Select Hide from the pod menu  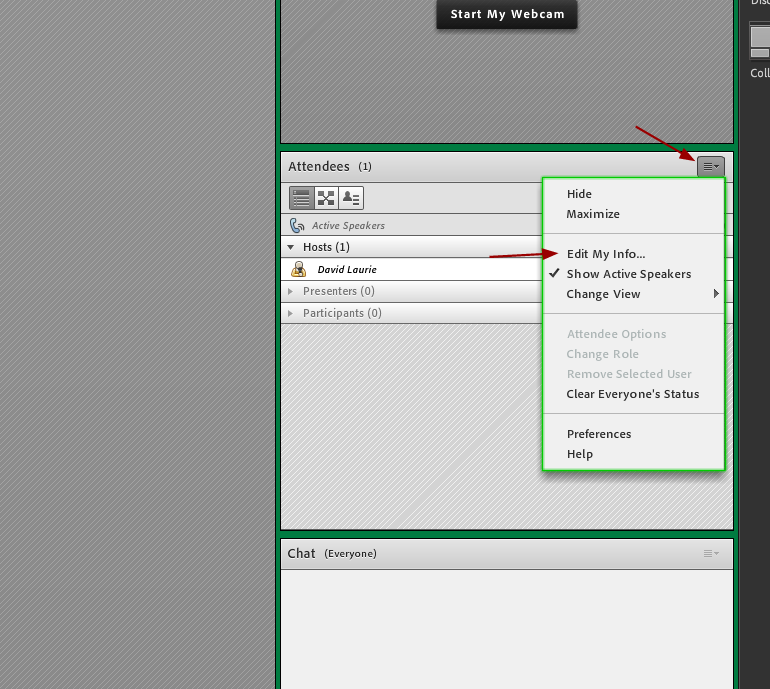[x=579, y=194]
